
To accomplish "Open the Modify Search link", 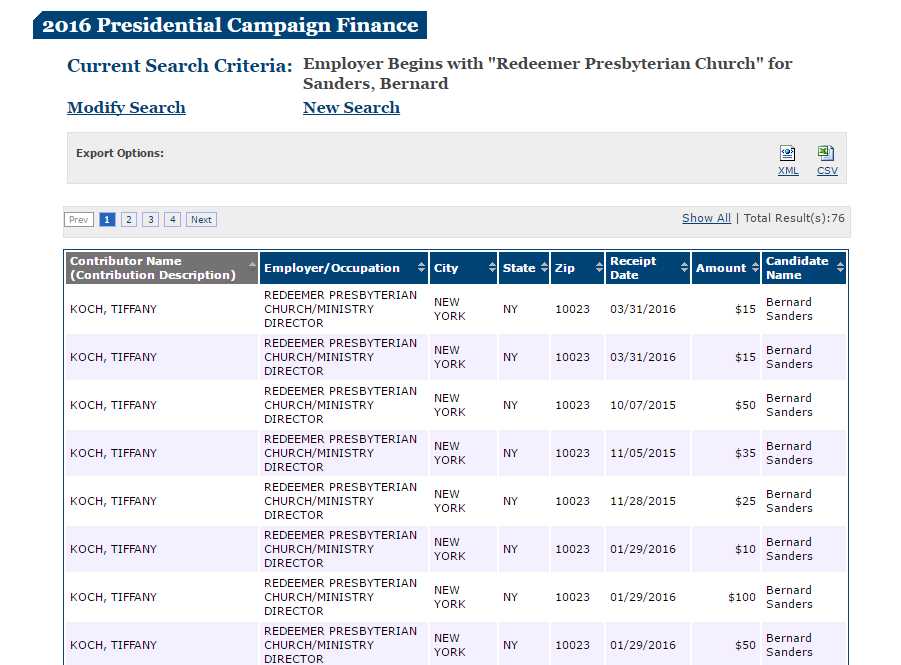I will pyautogui.click(x=126, y=107).
